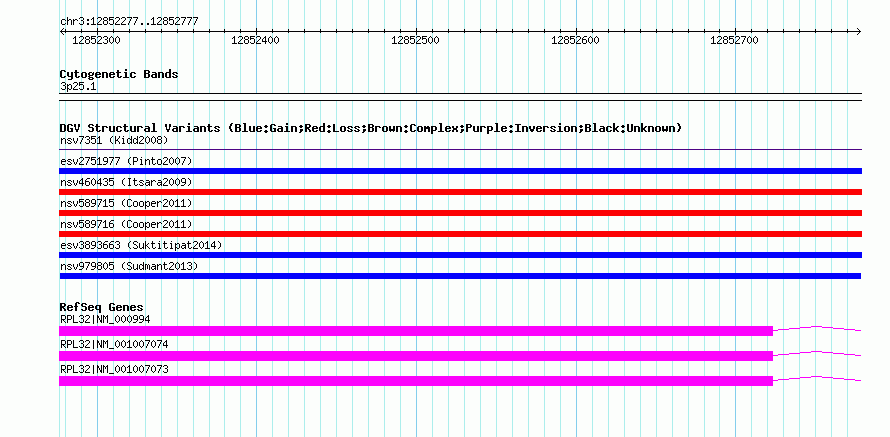Open variant nsv589716 (Cooper2011) label
Image resolution: width=890 pixels, height=437 pixels.
(x=126, y=224)
